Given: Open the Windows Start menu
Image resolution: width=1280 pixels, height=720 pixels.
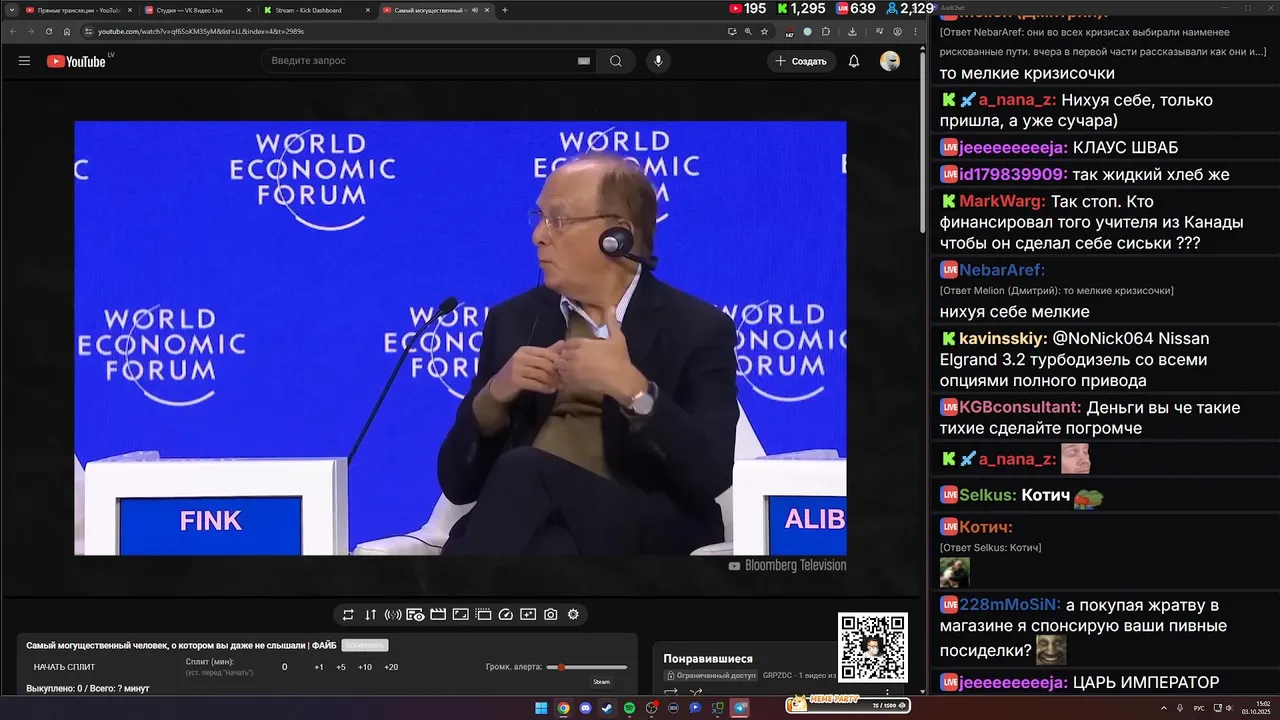Looking at the screenshot, I should pos(541,708).
